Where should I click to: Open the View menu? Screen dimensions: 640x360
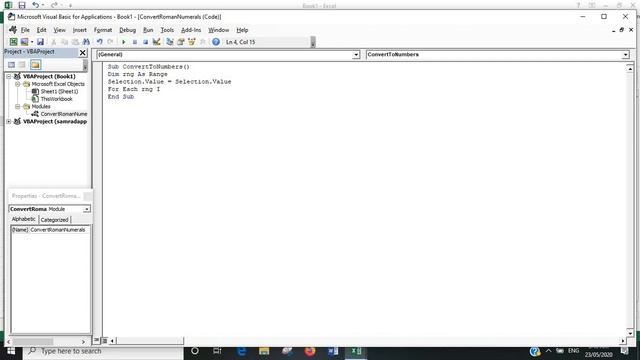tap(59, 30)
